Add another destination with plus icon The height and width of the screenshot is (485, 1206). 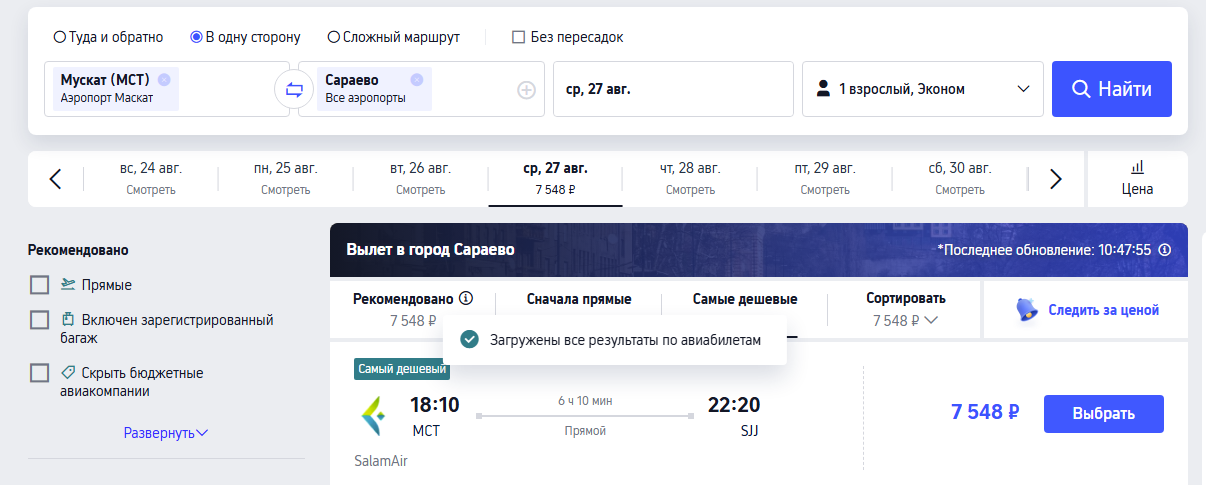(x=526, y=90)
